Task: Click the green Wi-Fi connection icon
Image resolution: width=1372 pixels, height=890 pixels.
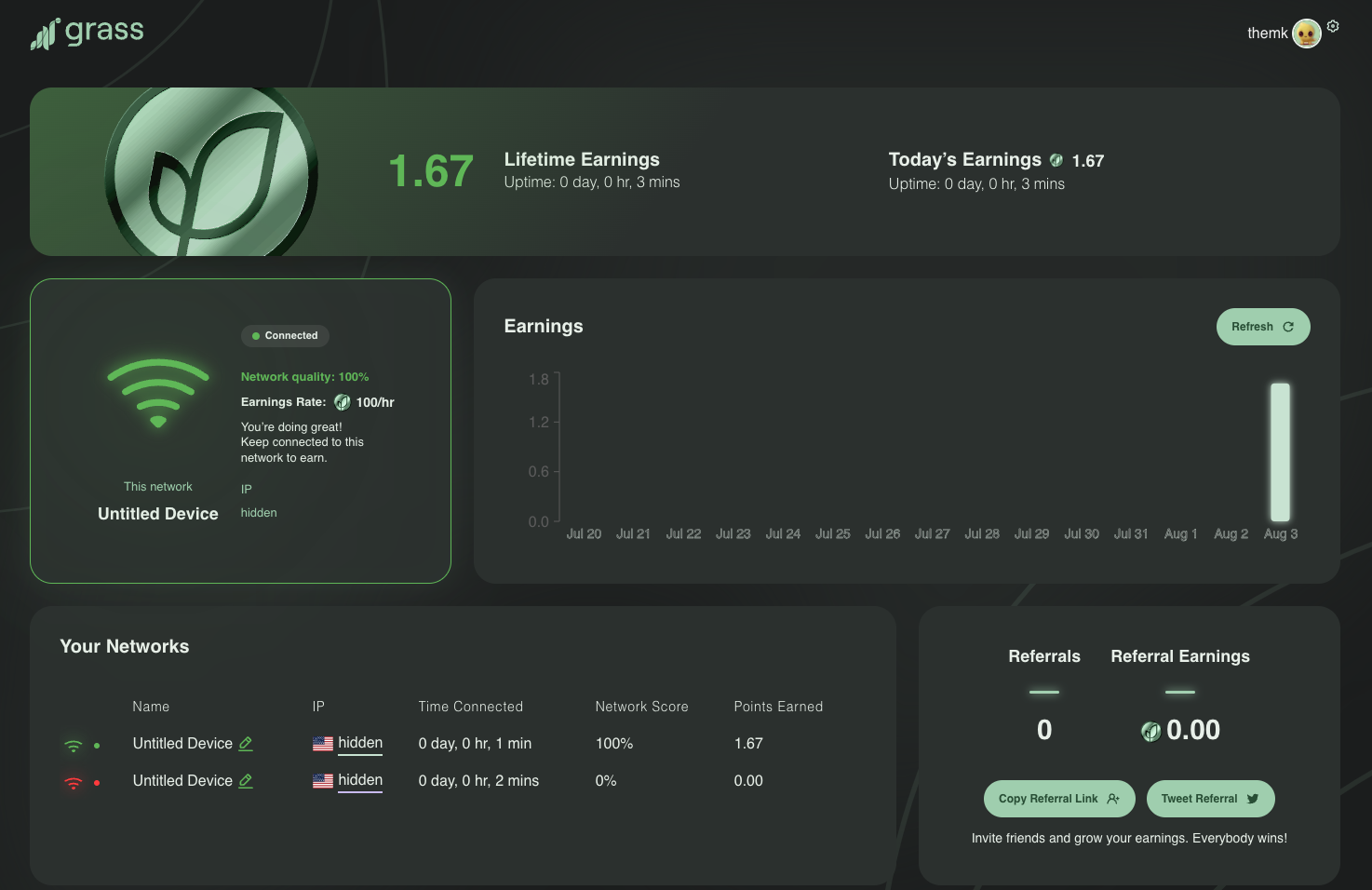Action: click(158, 393)
